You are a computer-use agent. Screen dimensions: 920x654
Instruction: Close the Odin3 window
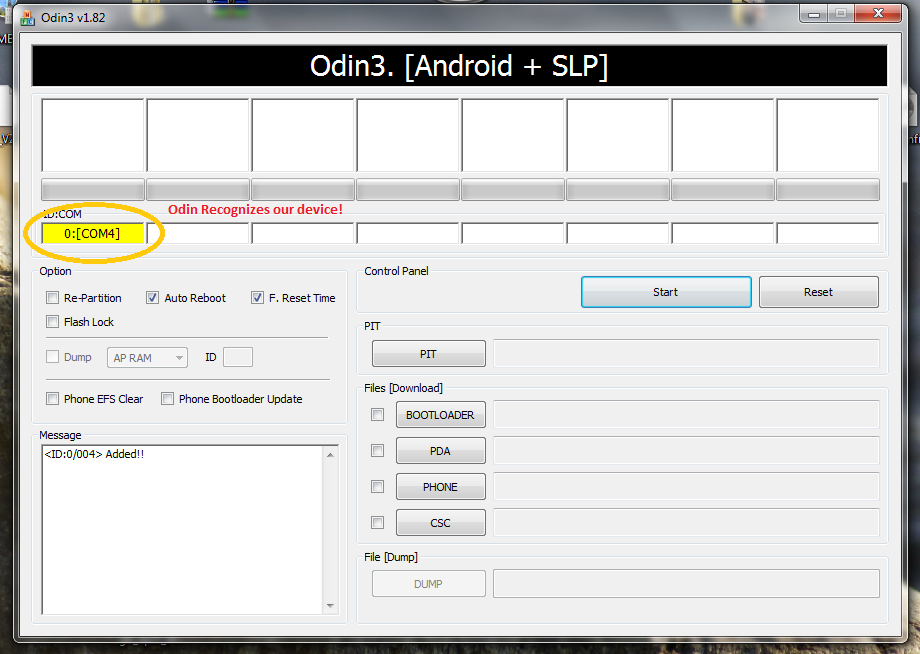coord(878,13)
